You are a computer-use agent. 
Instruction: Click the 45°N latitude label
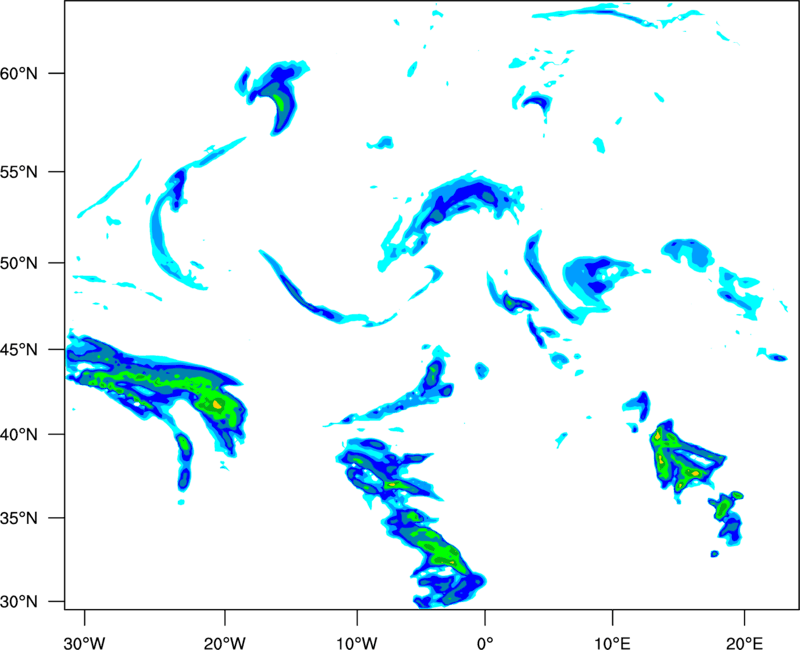point(19,349)
